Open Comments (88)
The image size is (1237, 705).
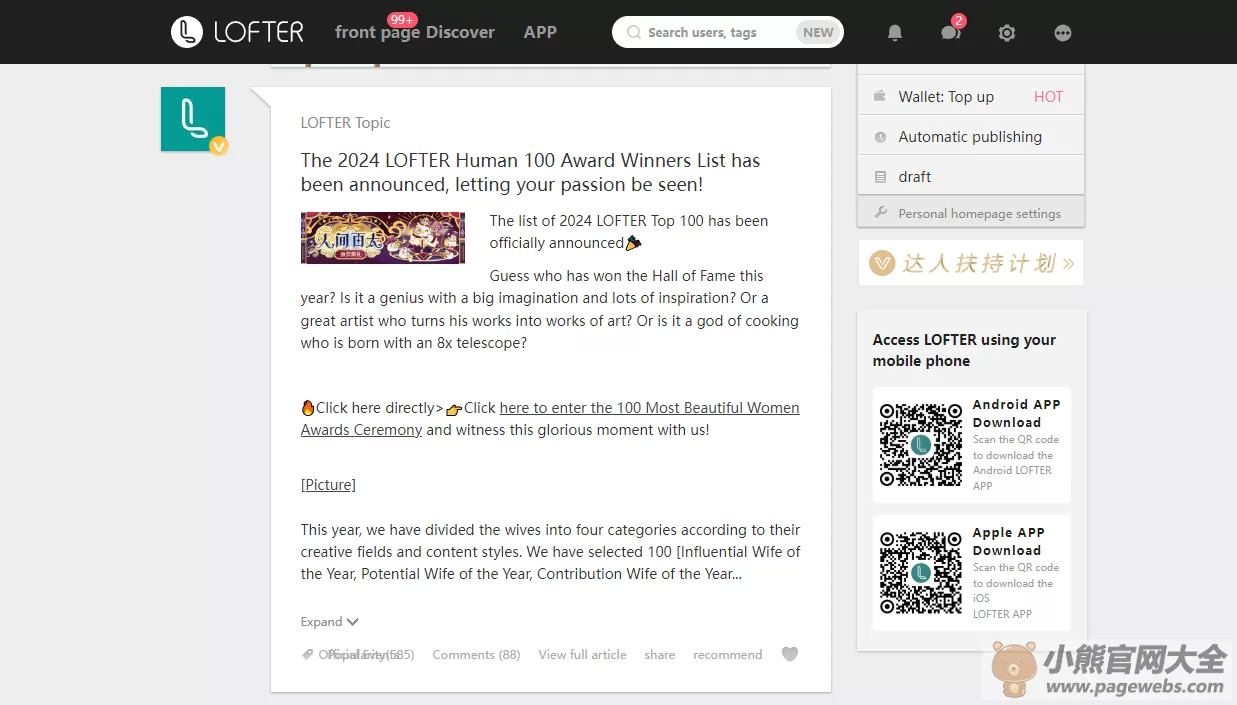476,655
